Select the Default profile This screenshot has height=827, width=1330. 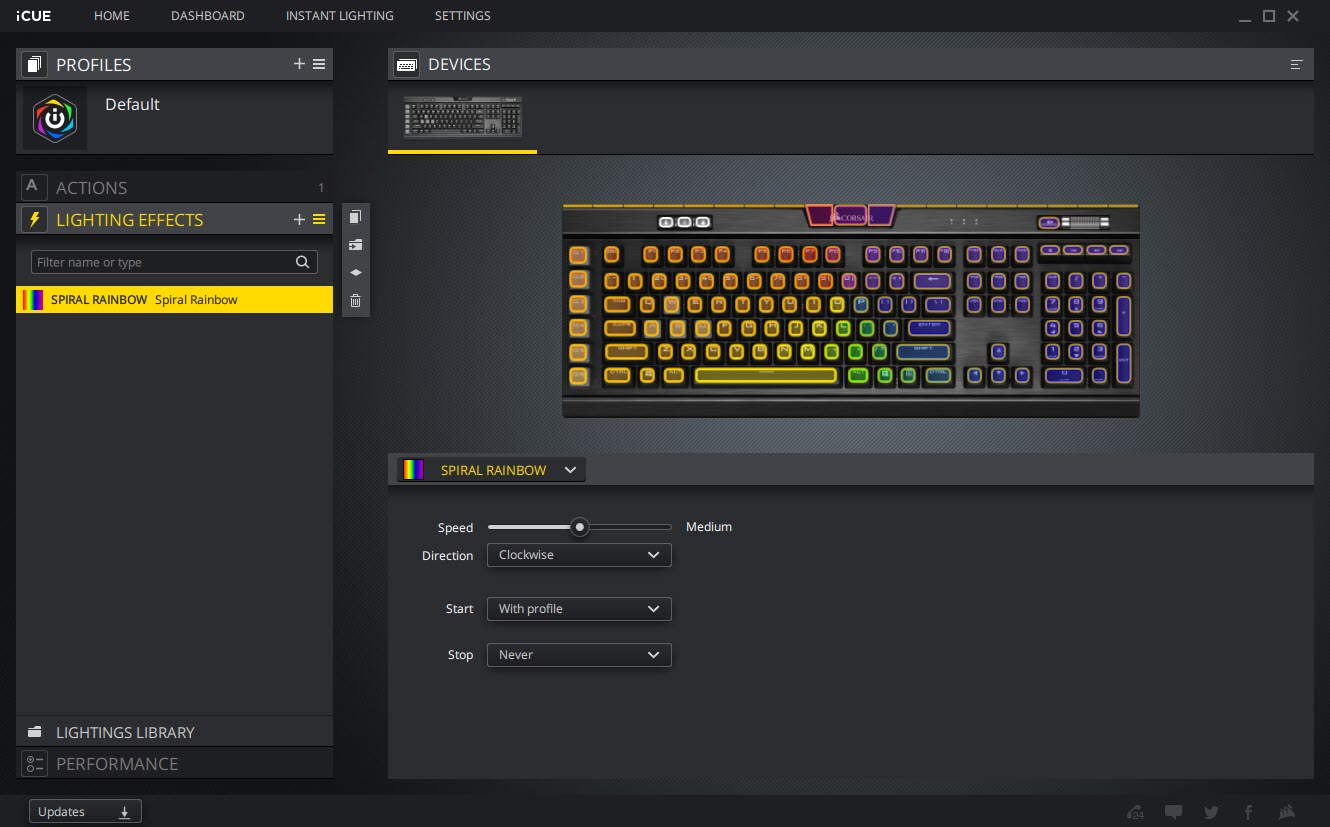coord(175,119)
